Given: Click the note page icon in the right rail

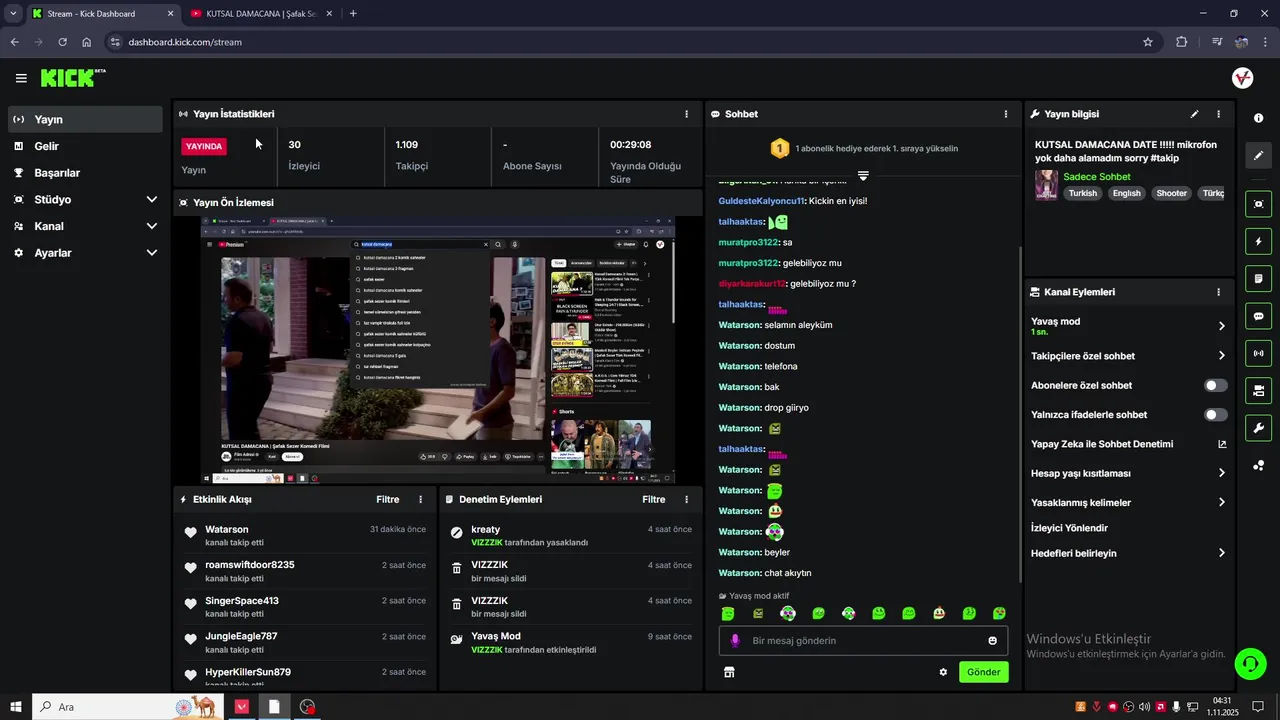Looking at the screenshot, I should pyautogui.click(x=1258, y=279).
